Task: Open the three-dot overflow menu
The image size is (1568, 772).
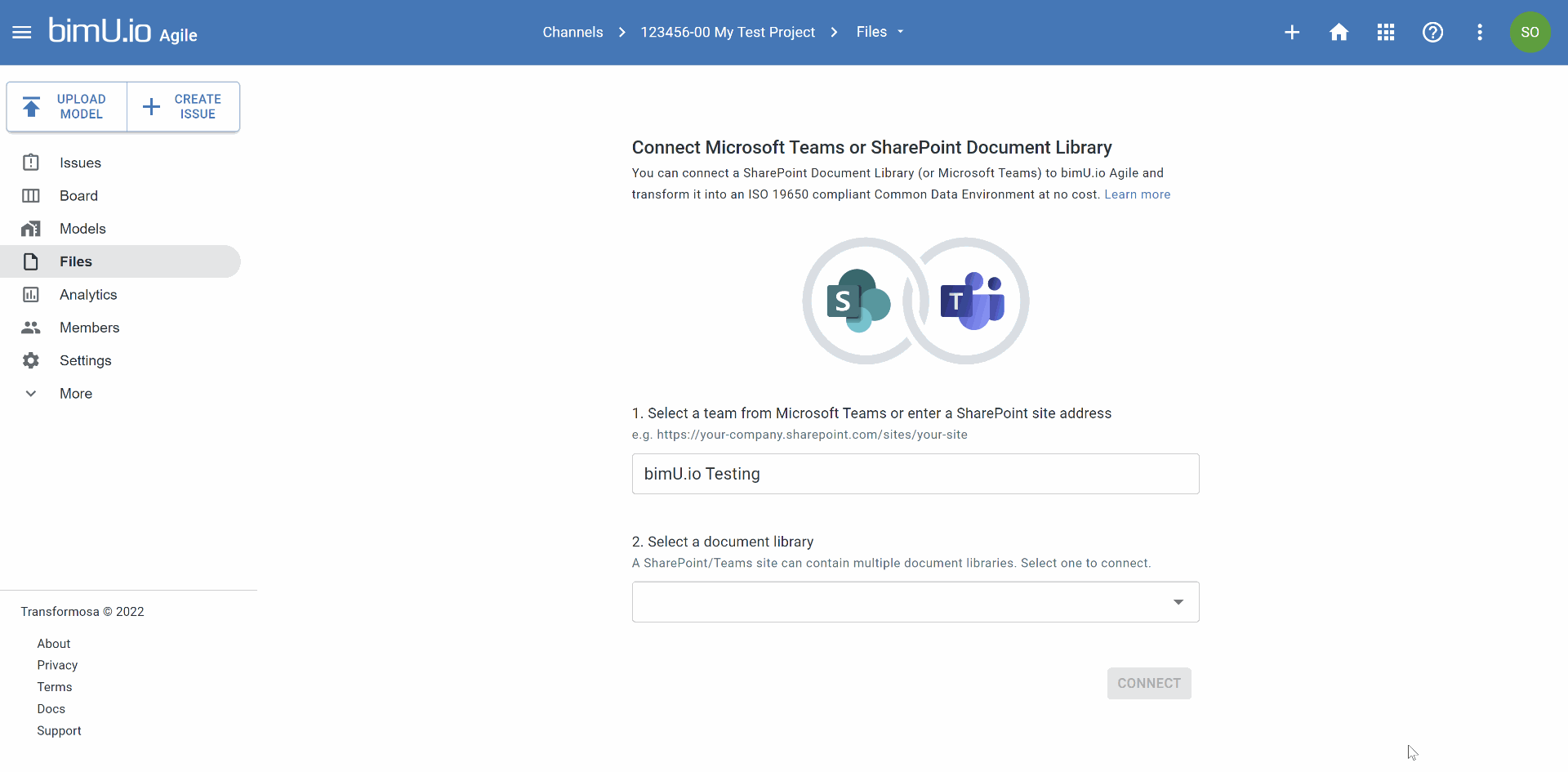Action: pos(1480,32)
